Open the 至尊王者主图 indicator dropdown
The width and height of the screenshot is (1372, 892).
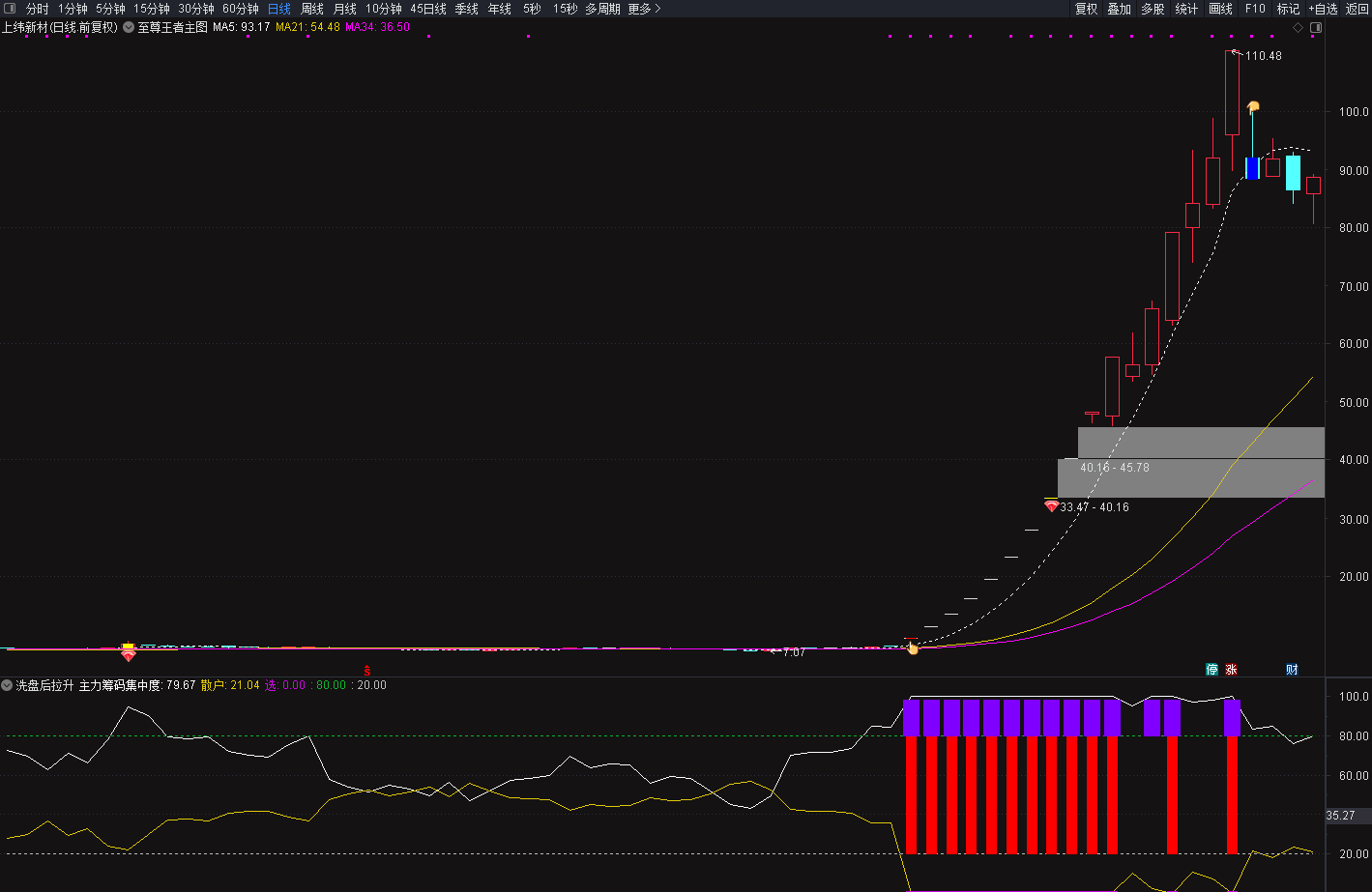tap(128, 27)
